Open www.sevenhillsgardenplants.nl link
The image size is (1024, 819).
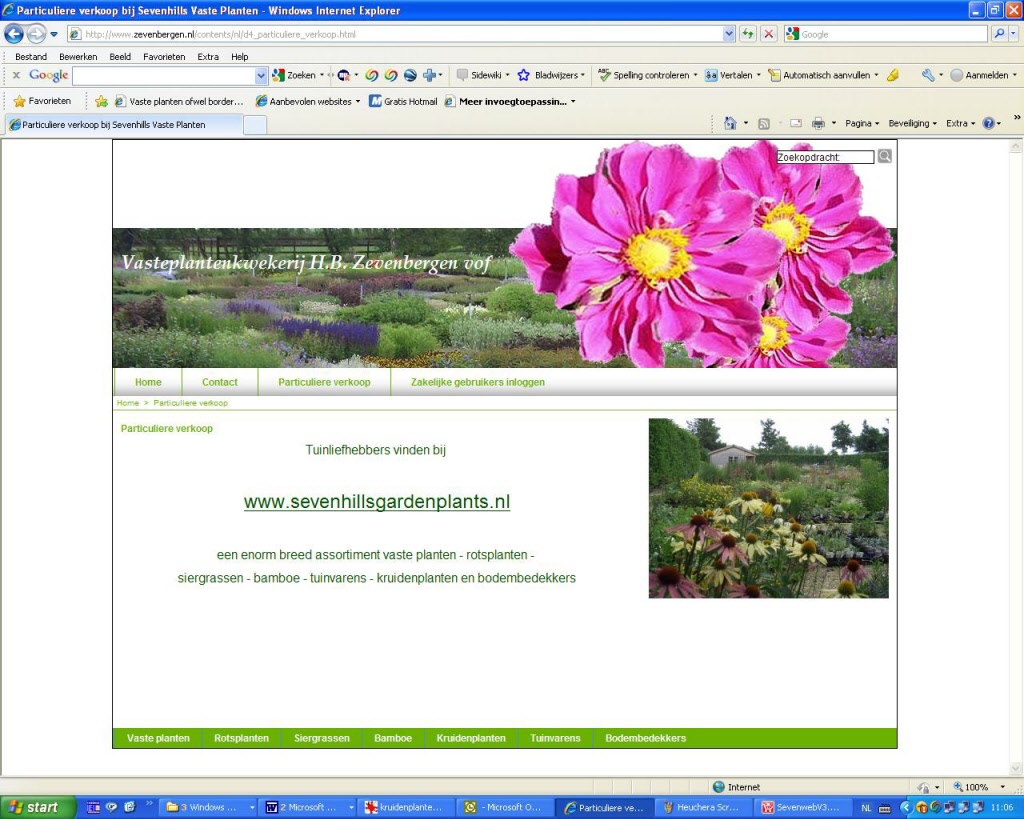377,502
